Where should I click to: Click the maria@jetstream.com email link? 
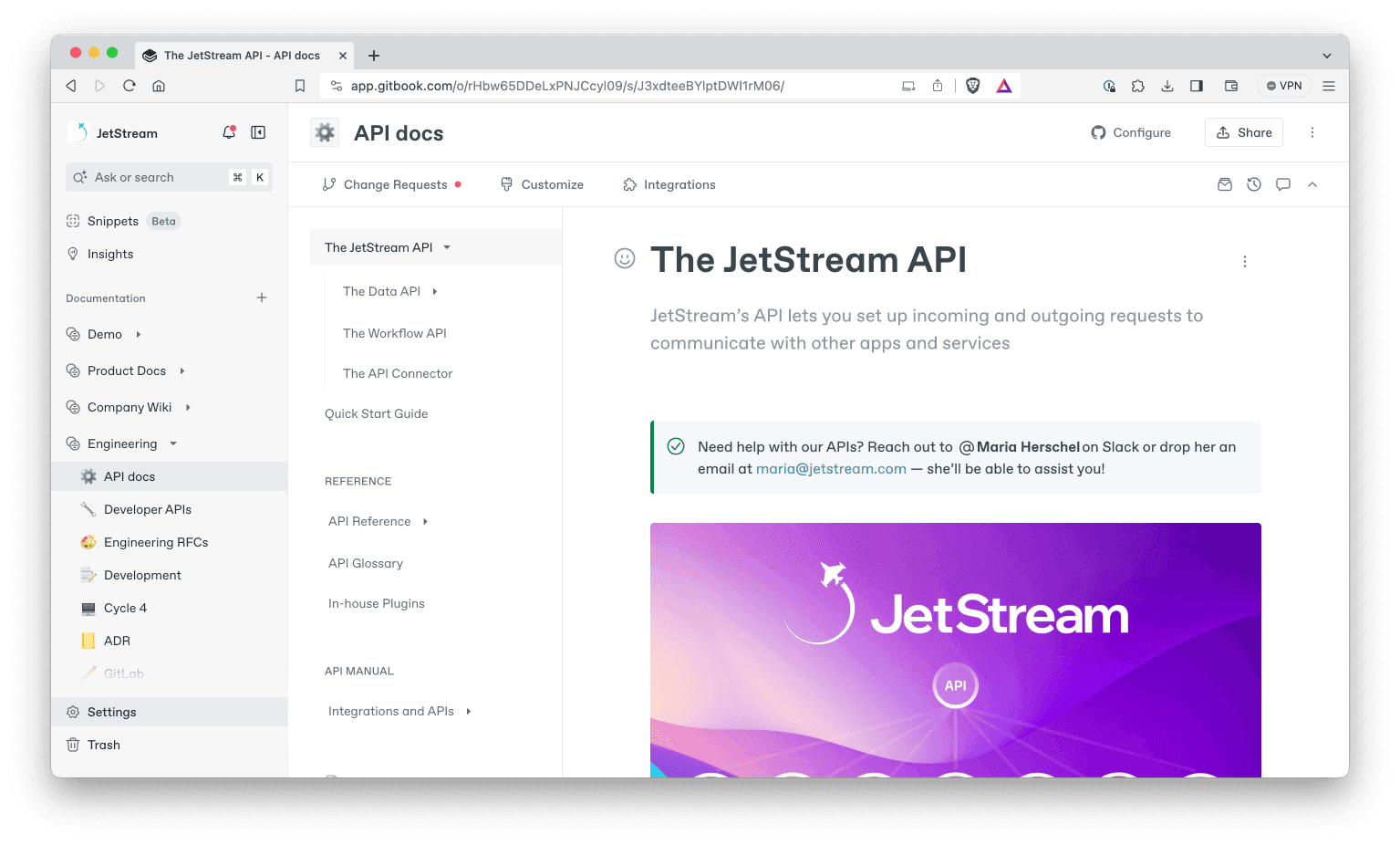pyautogui.click(x=831, y=468)
